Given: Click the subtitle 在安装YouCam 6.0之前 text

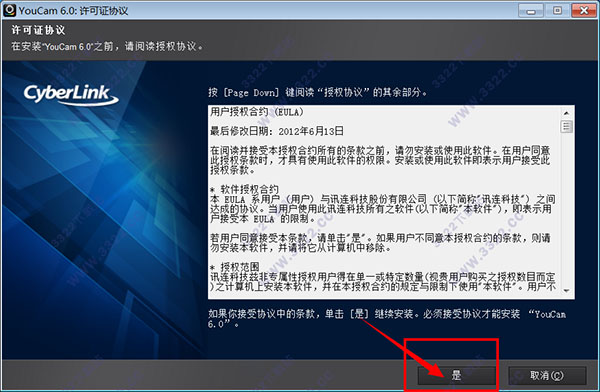Looking at the screenshot, I should tap(107, 47).
